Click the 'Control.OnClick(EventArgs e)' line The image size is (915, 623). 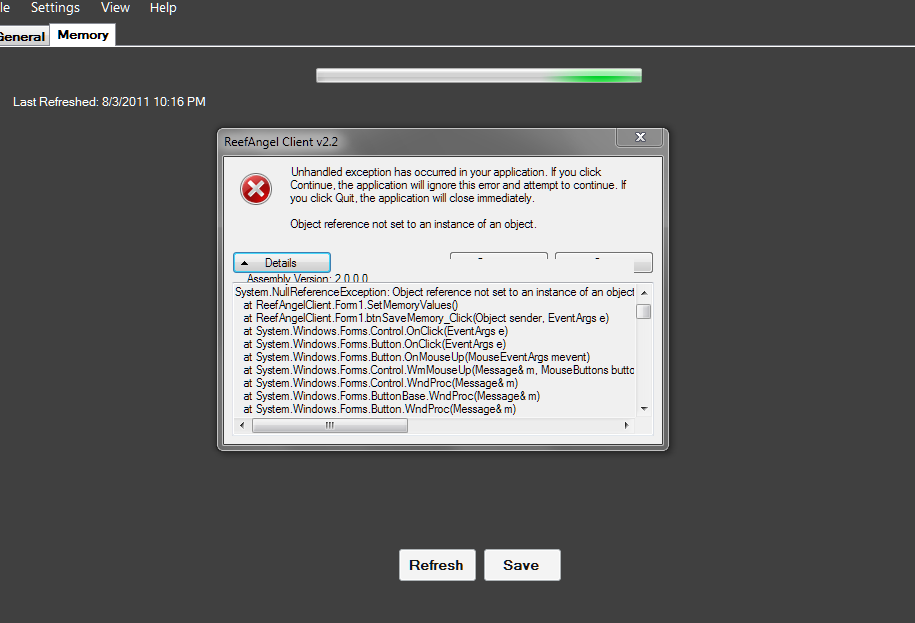point(376,331)
